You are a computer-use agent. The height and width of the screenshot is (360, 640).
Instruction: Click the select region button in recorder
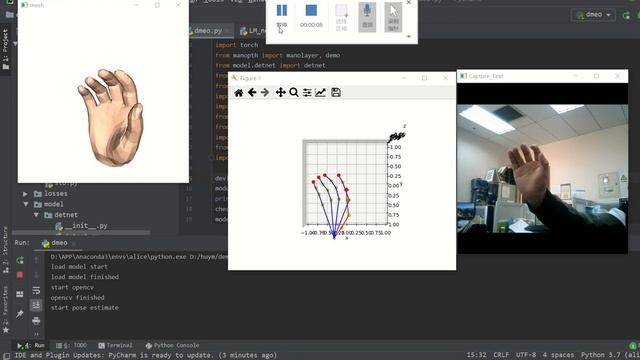click(341, 17)
